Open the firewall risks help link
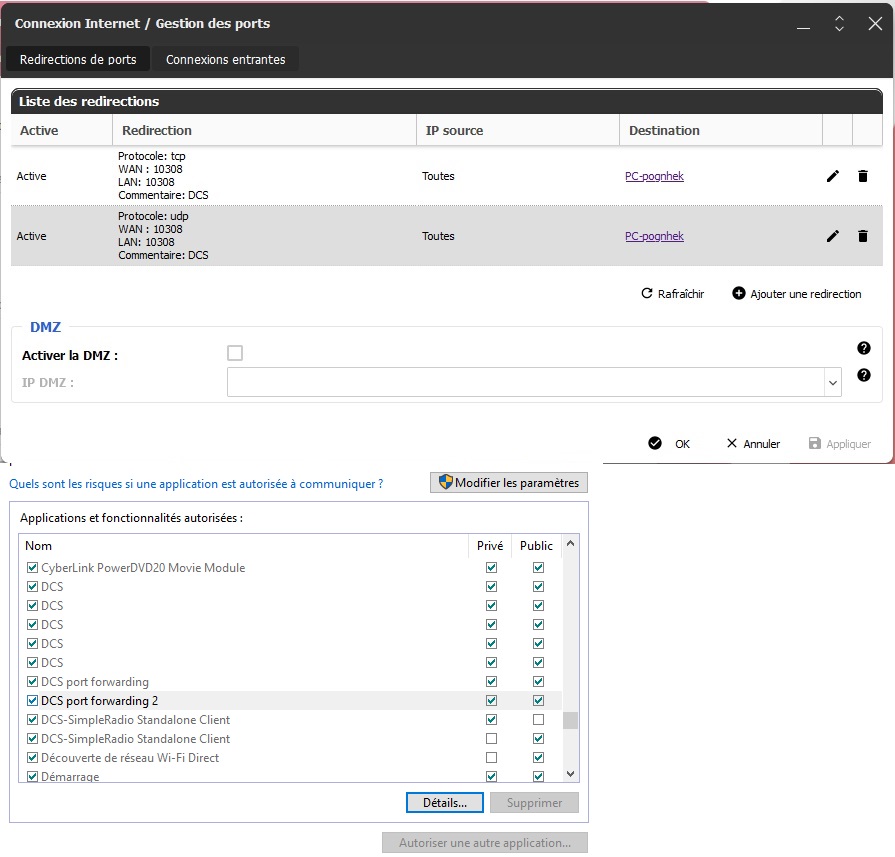 point(196,484)
